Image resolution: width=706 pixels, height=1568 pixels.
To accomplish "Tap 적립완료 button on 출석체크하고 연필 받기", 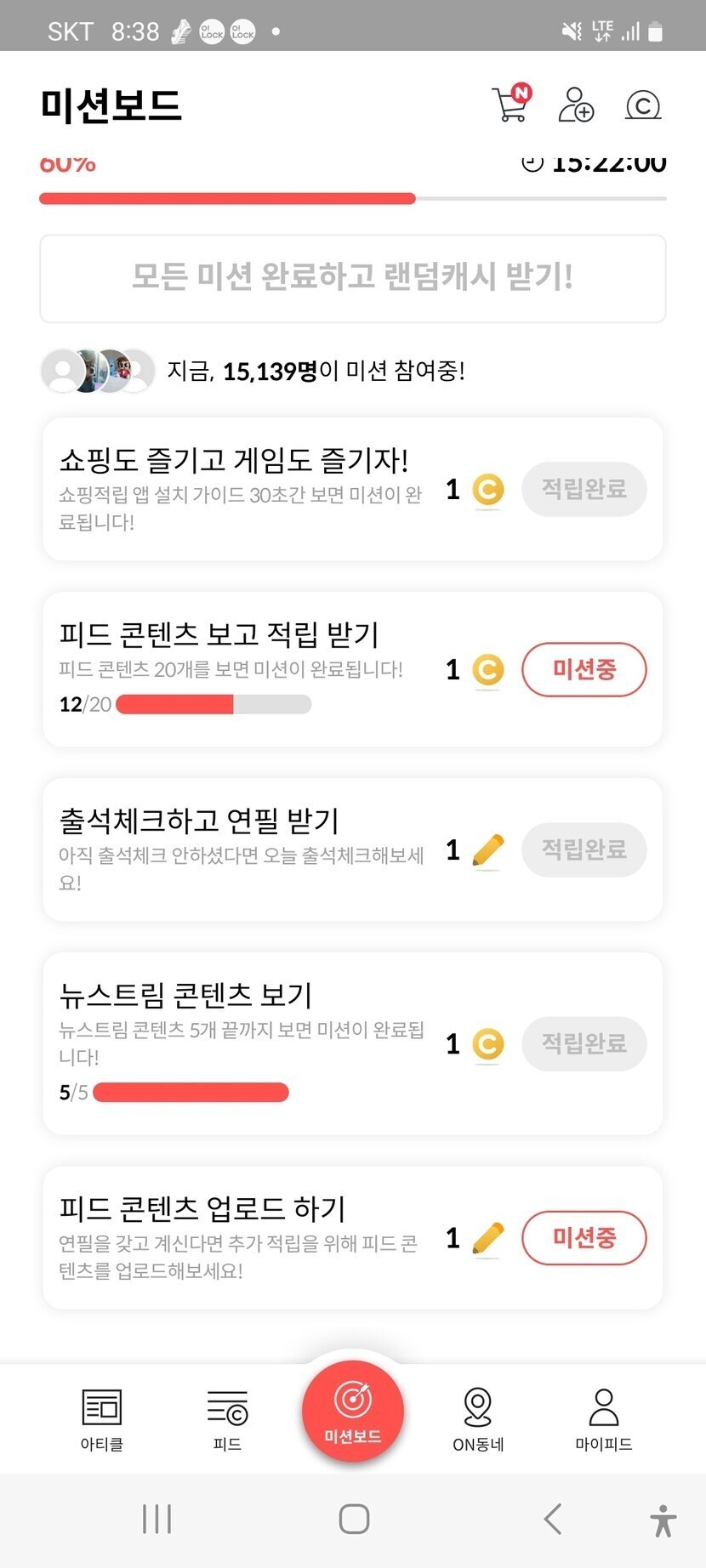I will (584, 850).
